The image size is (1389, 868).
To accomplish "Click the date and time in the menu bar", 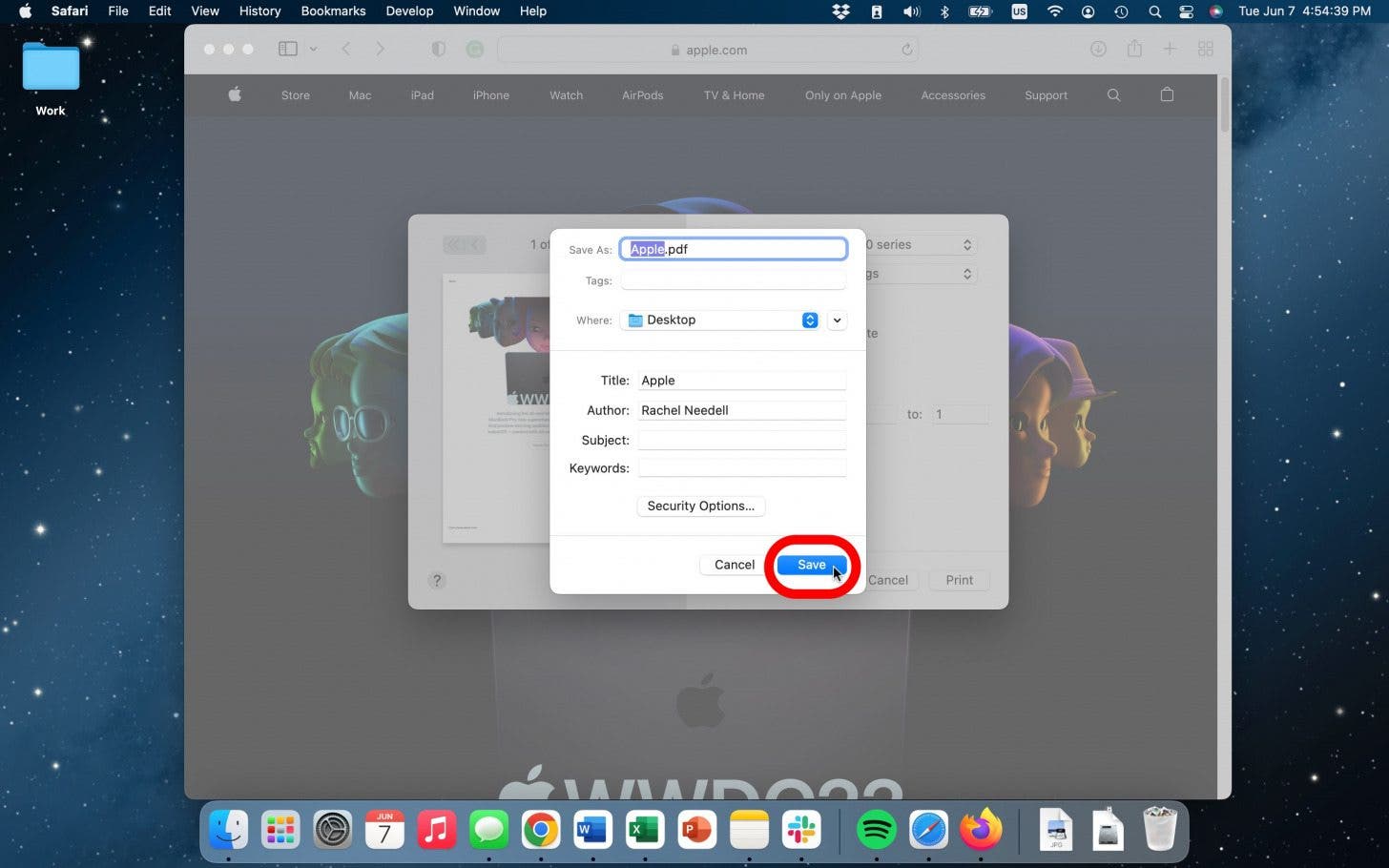I will tap(1305, 11).
